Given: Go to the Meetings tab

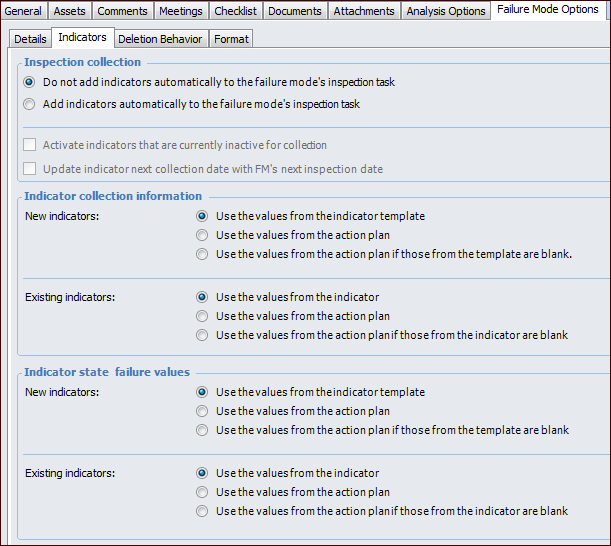Looking at the screenshot, I should pos(180,11).
